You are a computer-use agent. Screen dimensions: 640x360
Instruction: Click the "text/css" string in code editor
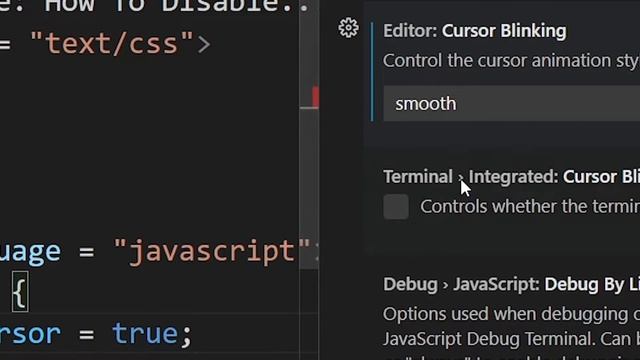[x=112, y=43]
